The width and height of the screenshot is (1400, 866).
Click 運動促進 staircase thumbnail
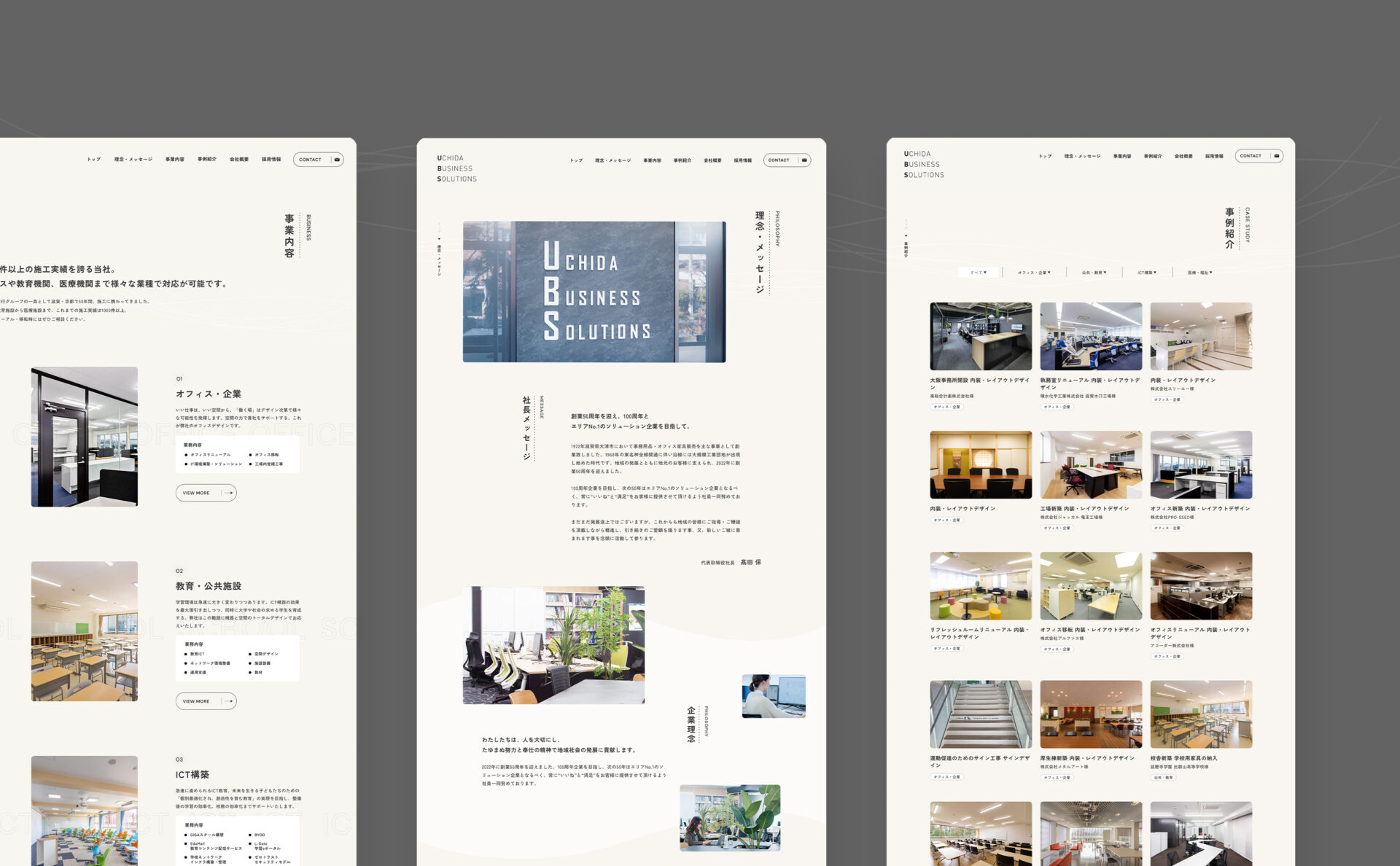tap(981, 714)
